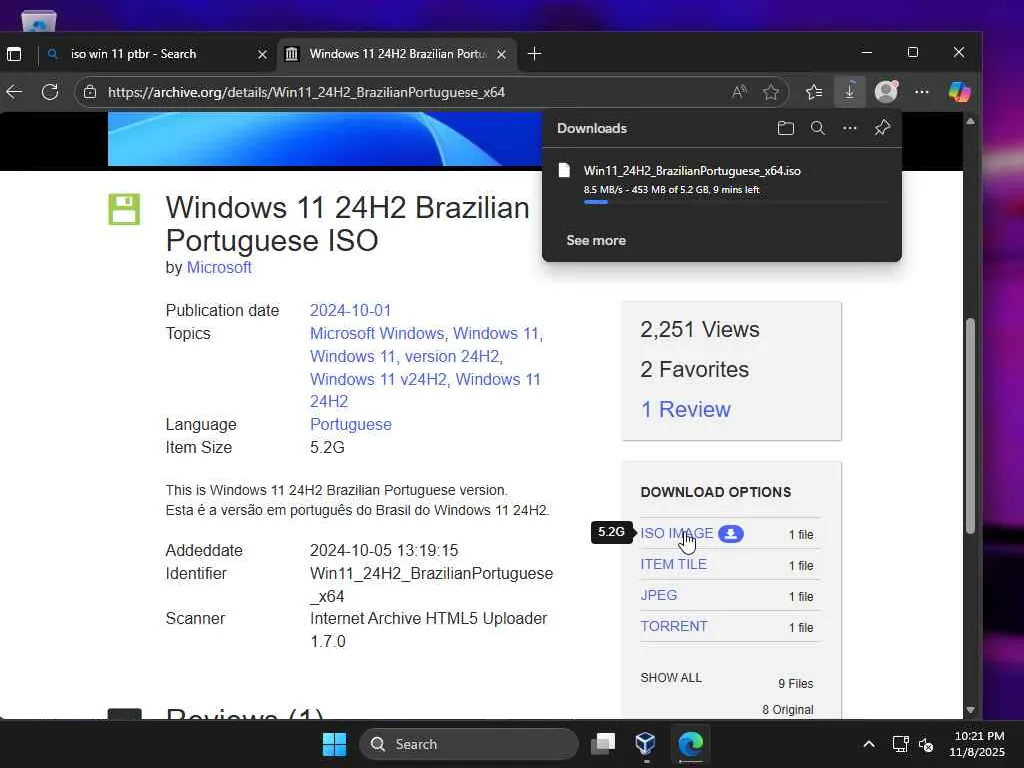
Task: Pin the Downloads panel
Action: [x=882, y=128]
